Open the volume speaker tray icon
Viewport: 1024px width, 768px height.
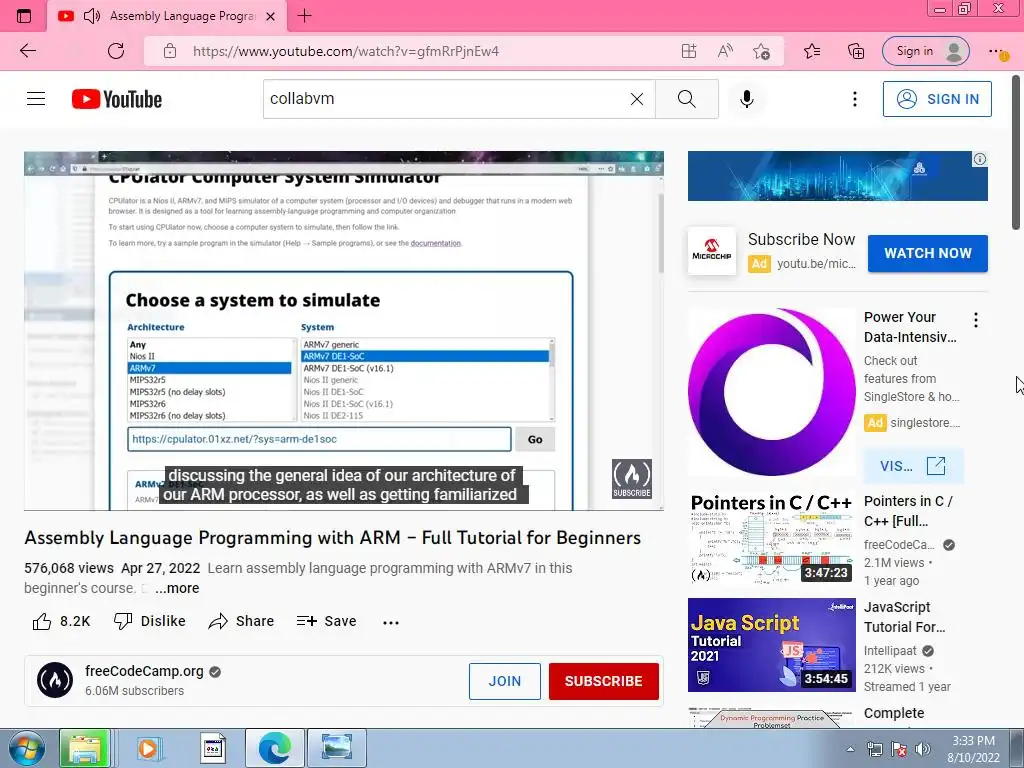pyautogui.click(x=923, y=749)
